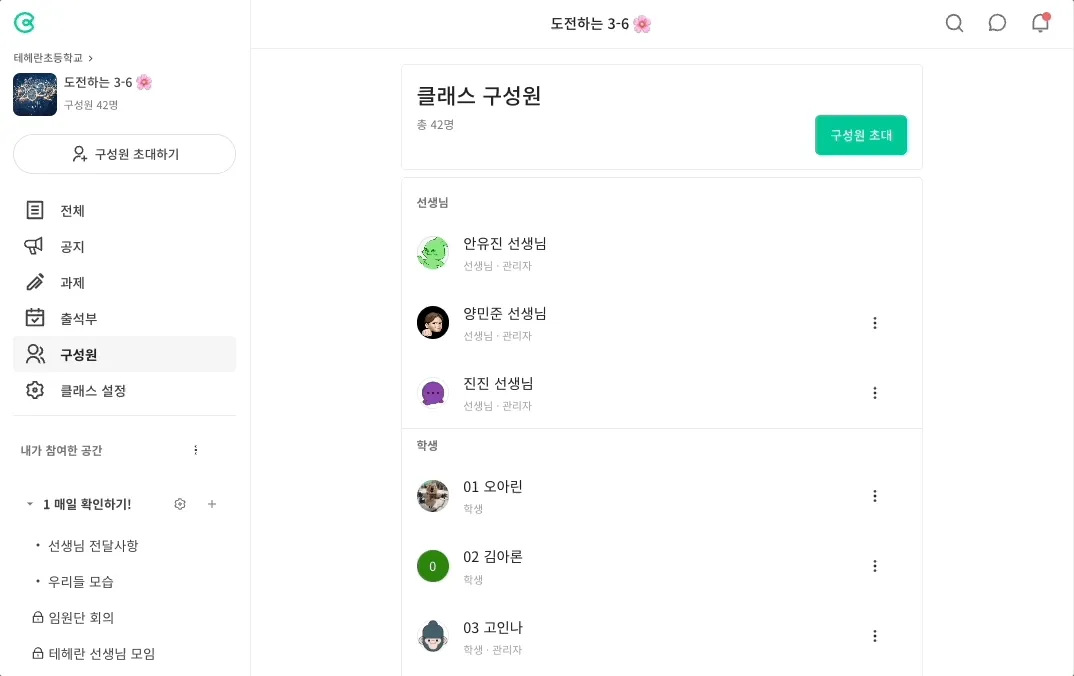1074x676 pixels.
Task: Go to 출석부 in the sidebar
Action: click(78, 318)
